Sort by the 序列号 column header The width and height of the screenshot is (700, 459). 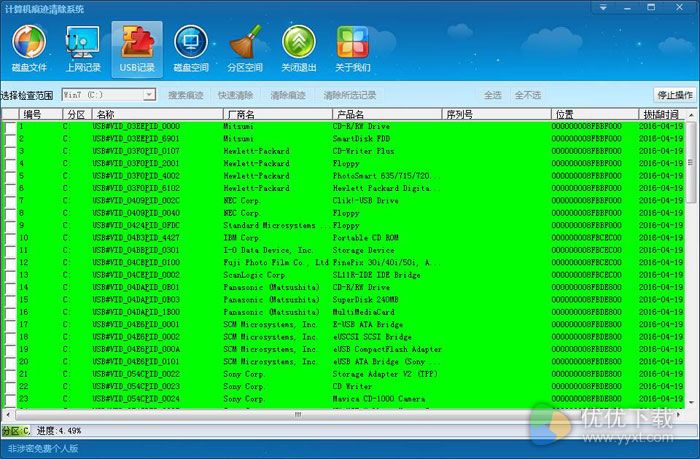(496, 115)
